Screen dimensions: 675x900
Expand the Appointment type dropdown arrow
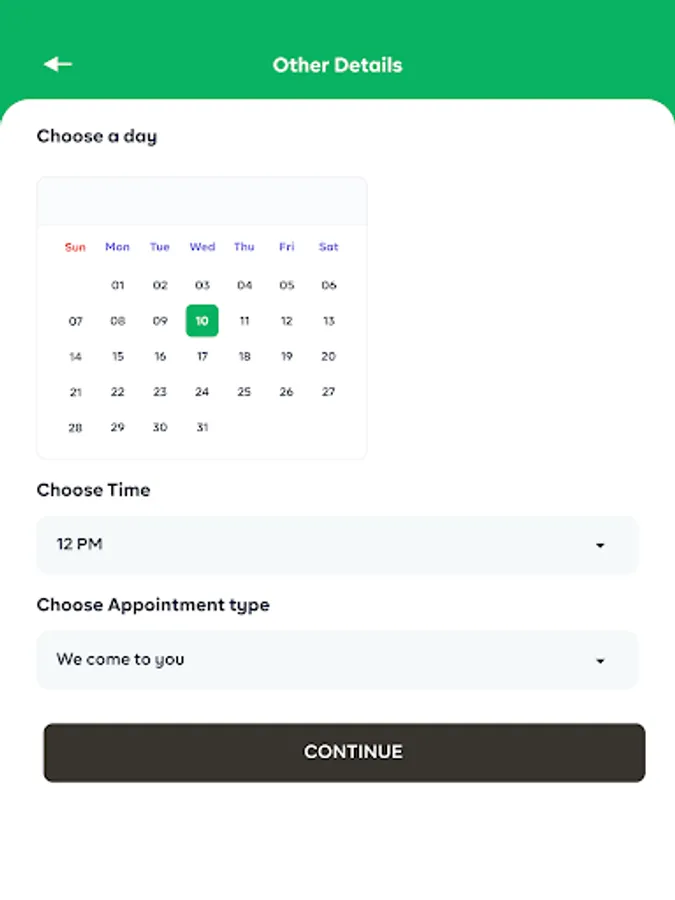point(600,661)
